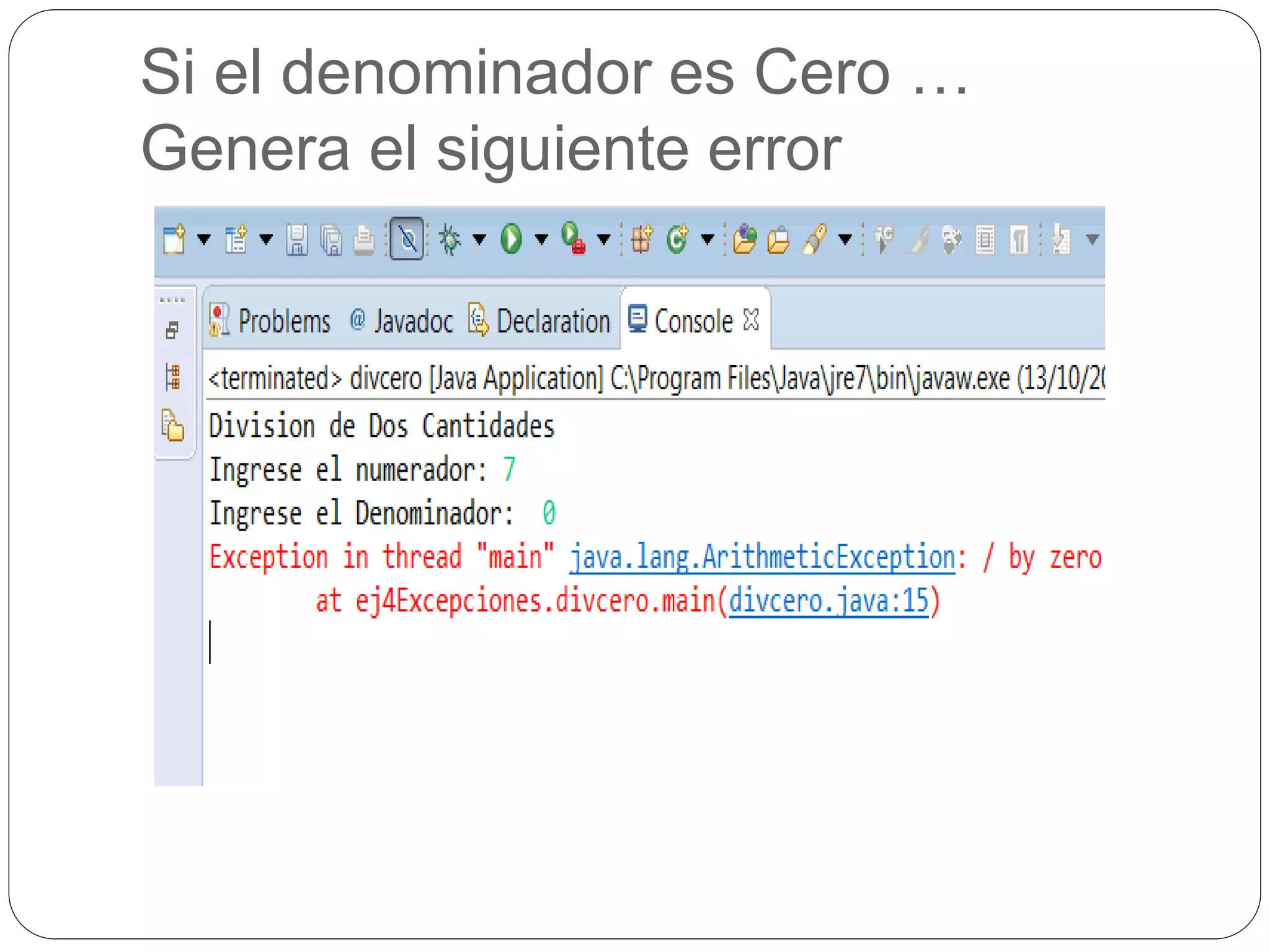
Task: Click the '/ by zero' error text
Action: click(1042, 557)
